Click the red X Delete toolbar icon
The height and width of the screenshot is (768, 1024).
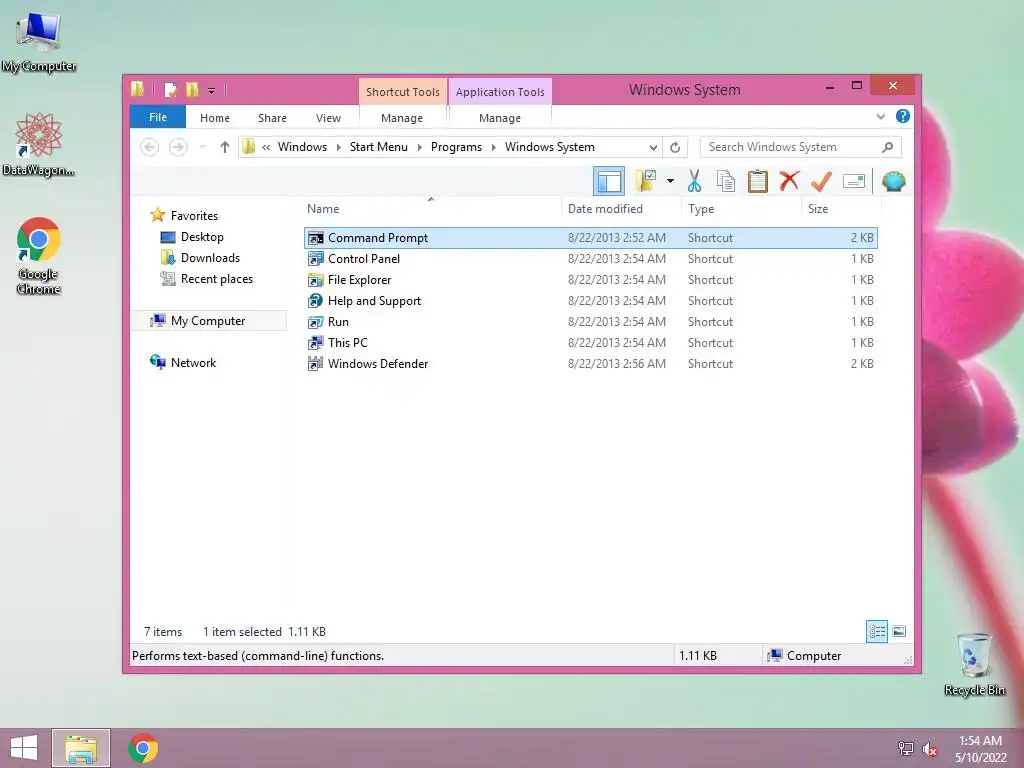click(789, 181)
